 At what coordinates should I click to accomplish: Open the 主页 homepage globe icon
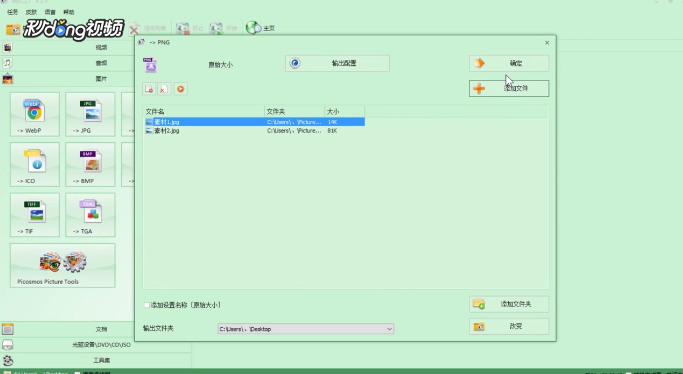click(260, 28)
